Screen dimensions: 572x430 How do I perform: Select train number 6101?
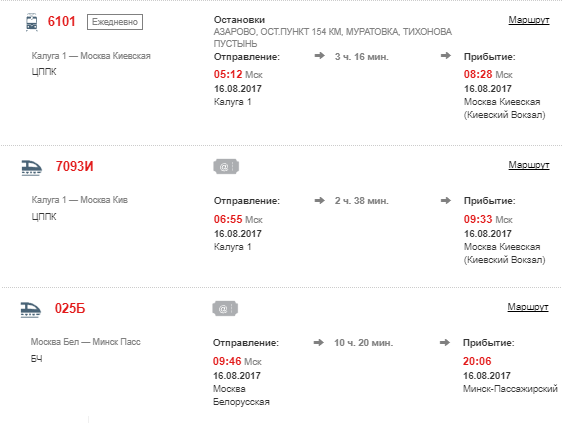[x=62, y=22]
